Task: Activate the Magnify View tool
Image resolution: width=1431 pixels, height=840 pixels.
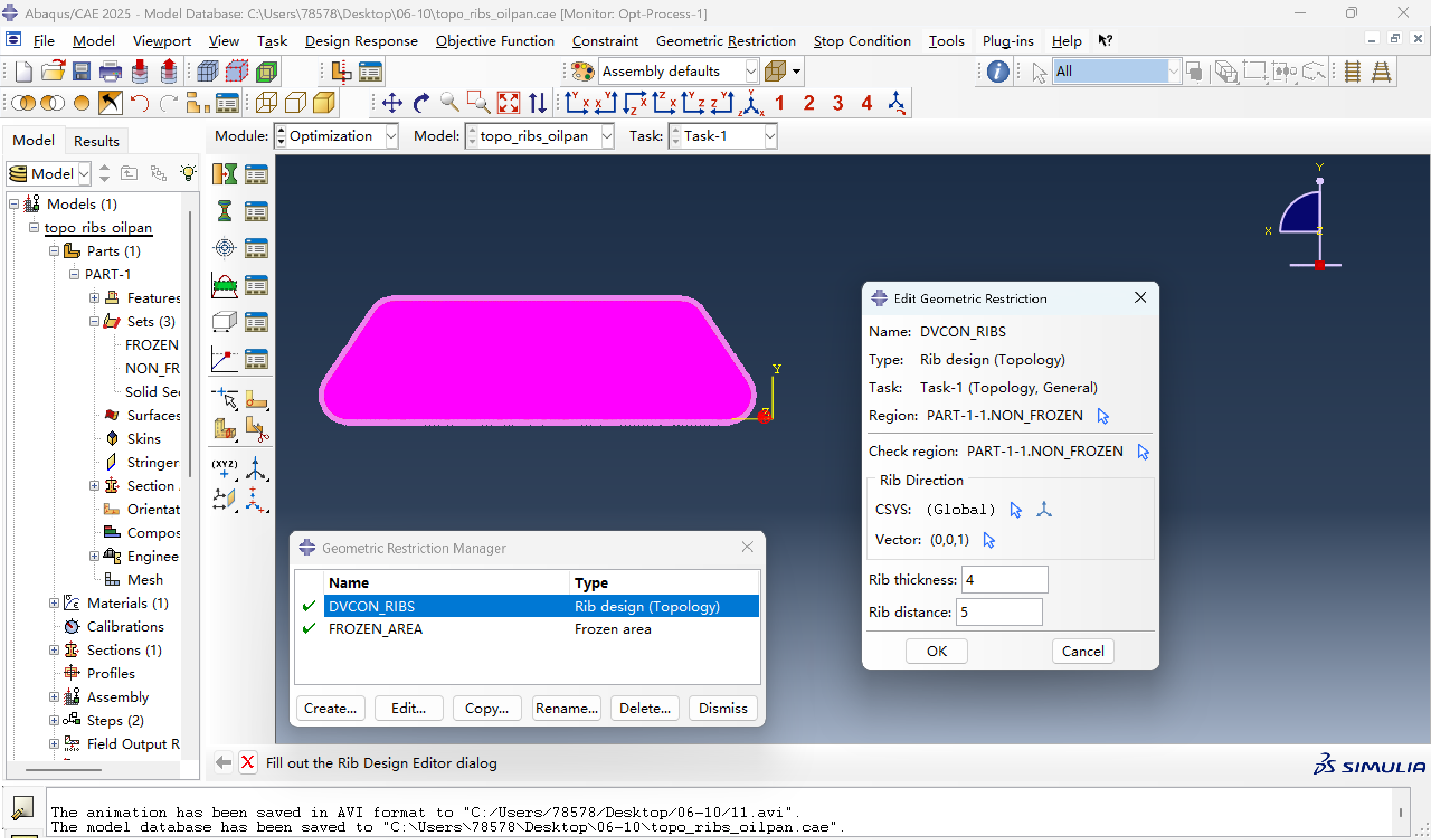Action: pyautogui.click(x=450, y=103)
